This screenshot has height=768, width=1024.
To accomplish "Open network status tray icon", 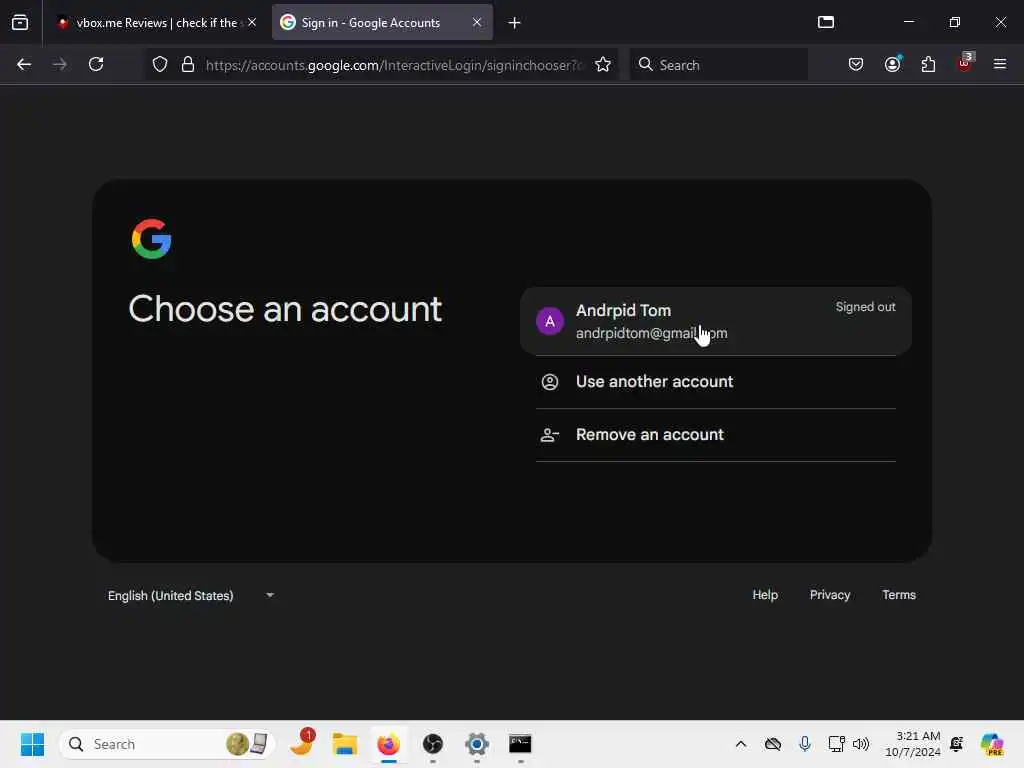I will coord(837,744).
